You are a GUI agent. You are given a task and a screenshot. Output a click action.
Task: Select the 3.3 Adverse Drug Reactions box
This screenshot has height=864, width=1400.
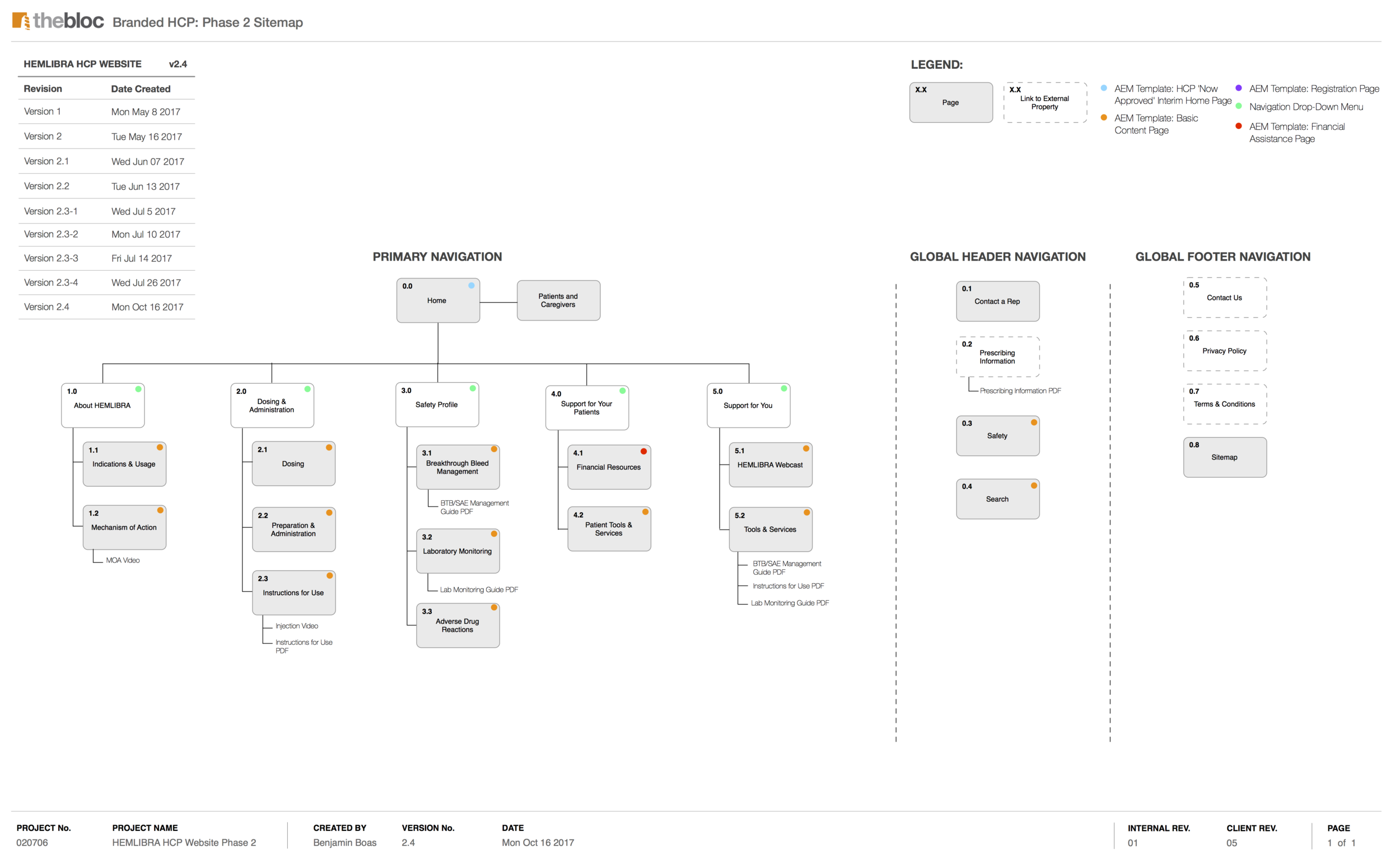pos(458,626)
